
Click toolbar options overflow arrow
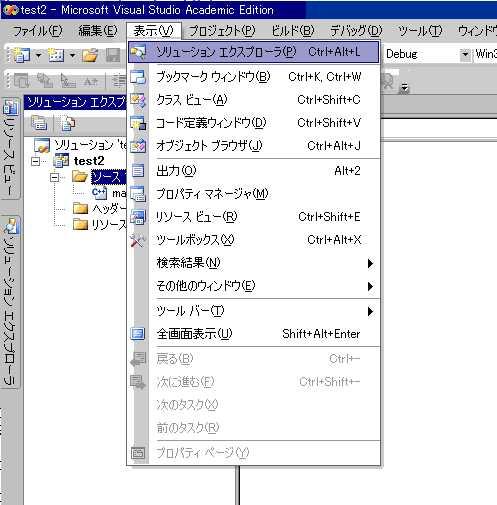404,88
